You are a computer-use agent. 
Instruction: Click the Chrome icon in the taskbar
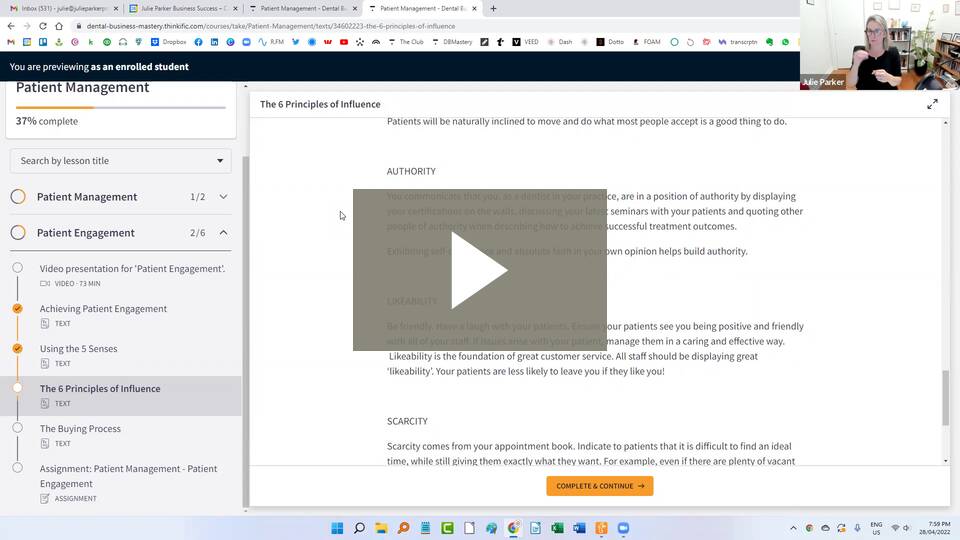(x=513, y=528)
